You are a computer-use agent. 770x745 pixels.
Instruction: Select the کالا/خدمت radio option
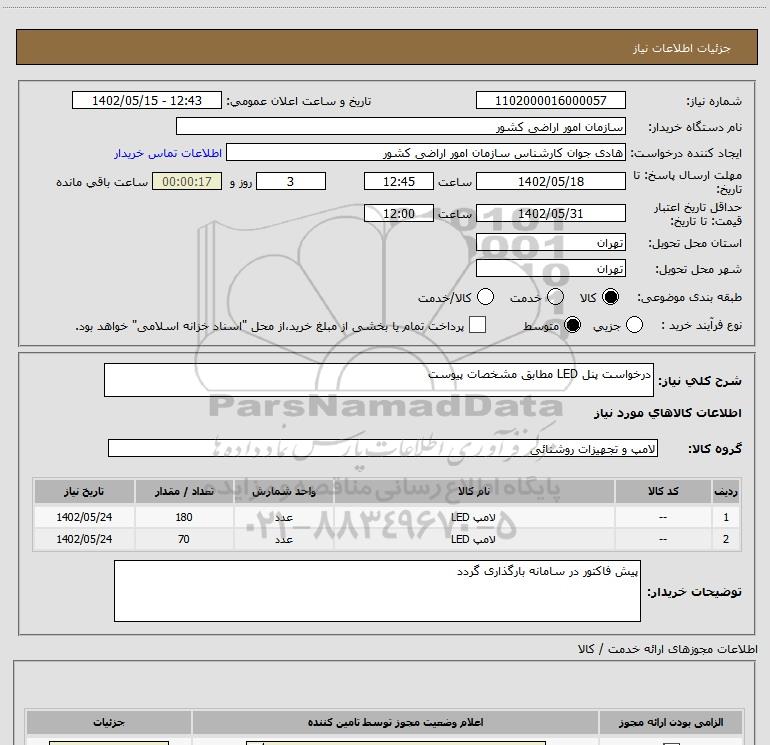pos(486,297)
